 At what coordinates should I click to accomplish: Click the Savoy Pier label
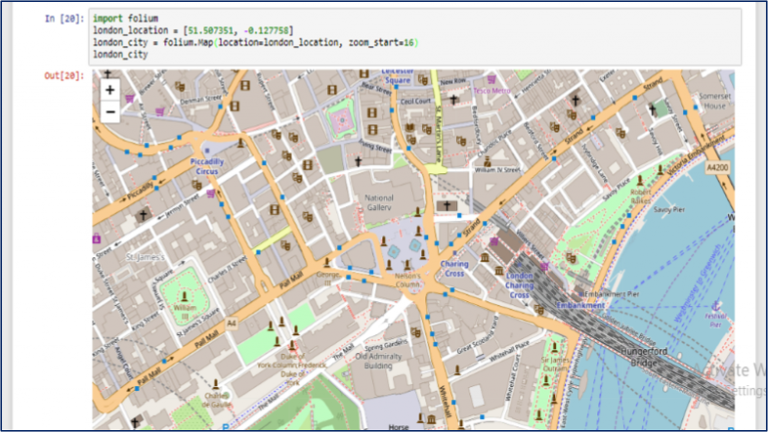pos(668,210)
